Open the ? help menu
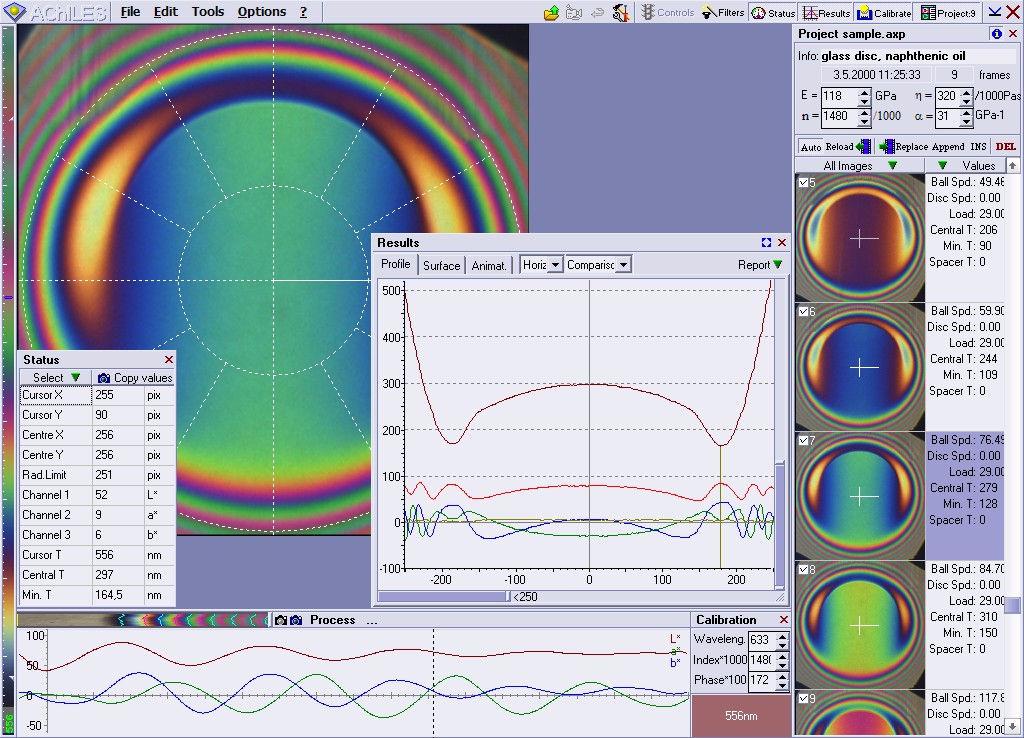This screenshot has height=738, width=1024. (303, 12)
